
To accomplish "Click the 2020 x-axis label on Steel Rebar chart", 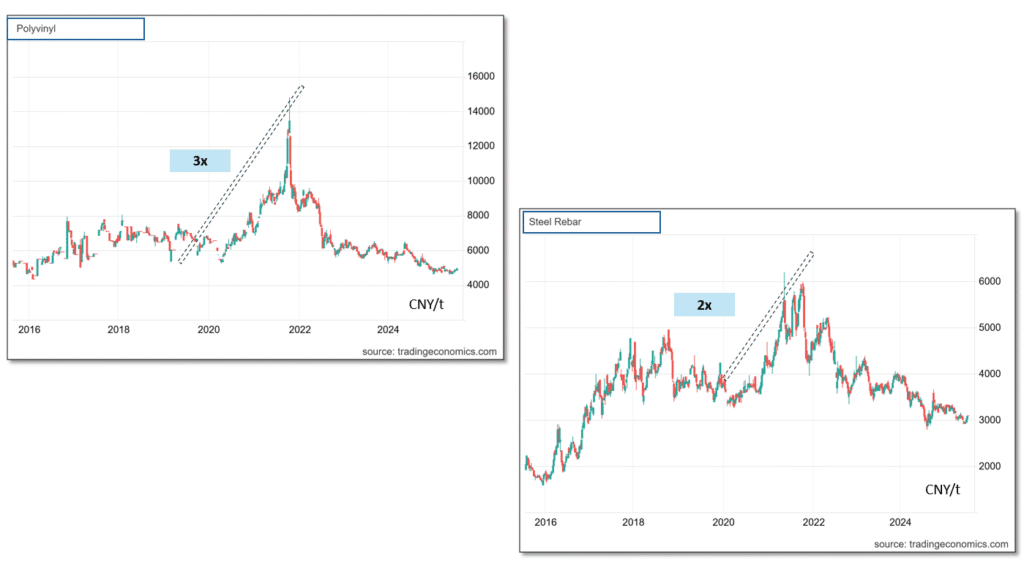I will (723, 522).
